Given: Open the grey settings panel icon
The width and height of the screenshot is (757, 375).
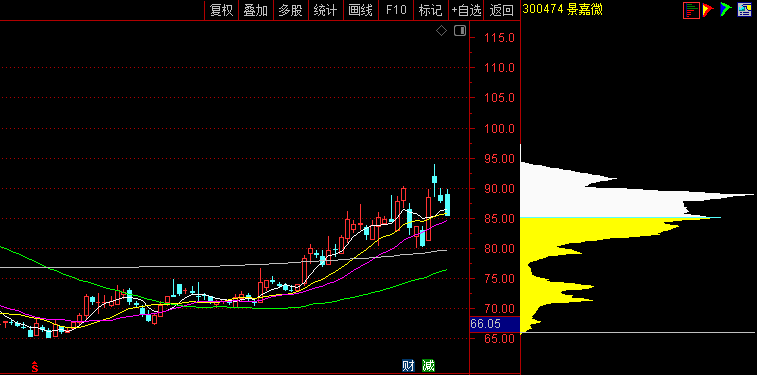Looking at the screenshot, I should [744, 10].
